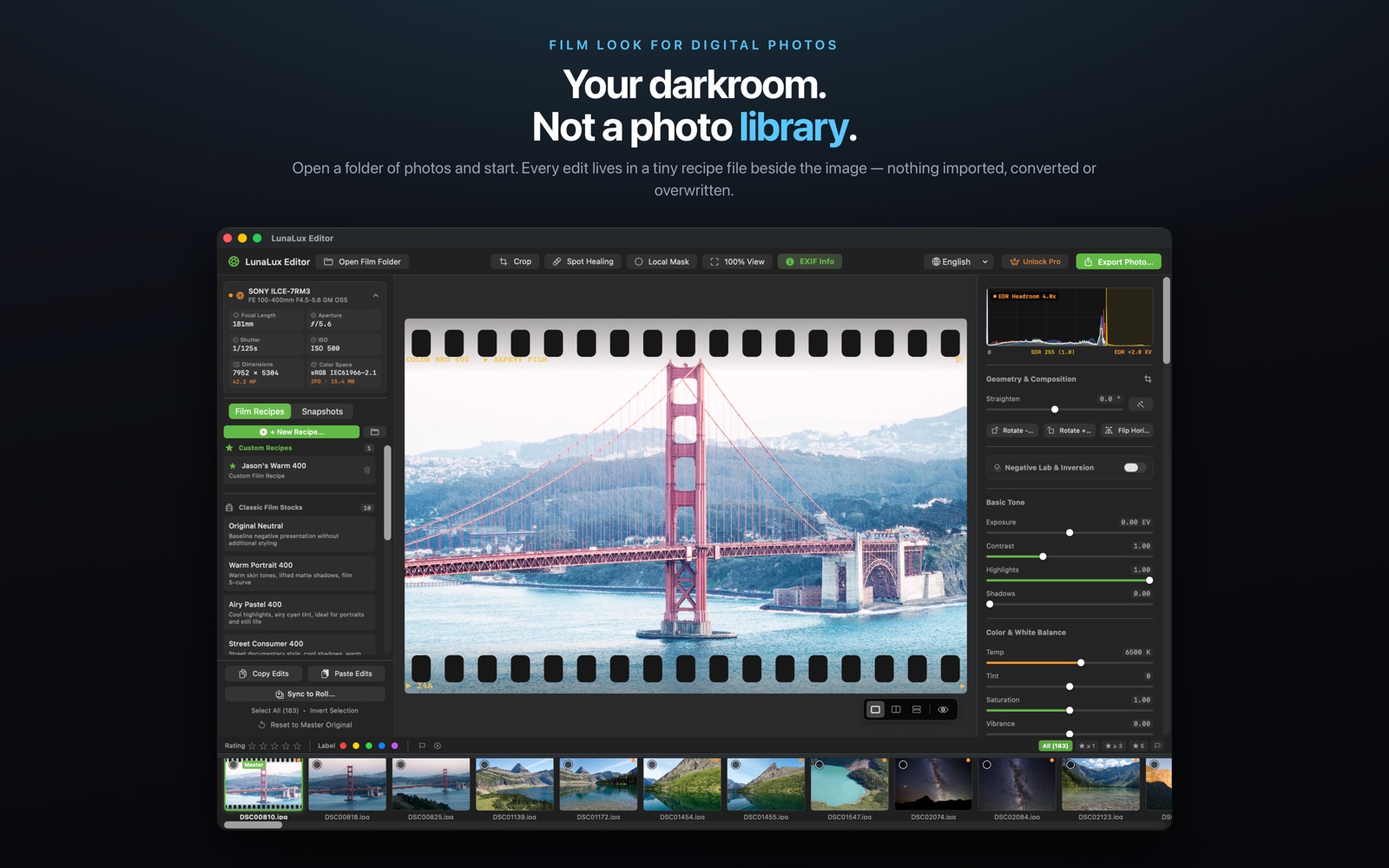Open the DSC01139 thumbnail
Image resolution: width=1389 pixels, height=868 pixels.
[514, 784]
